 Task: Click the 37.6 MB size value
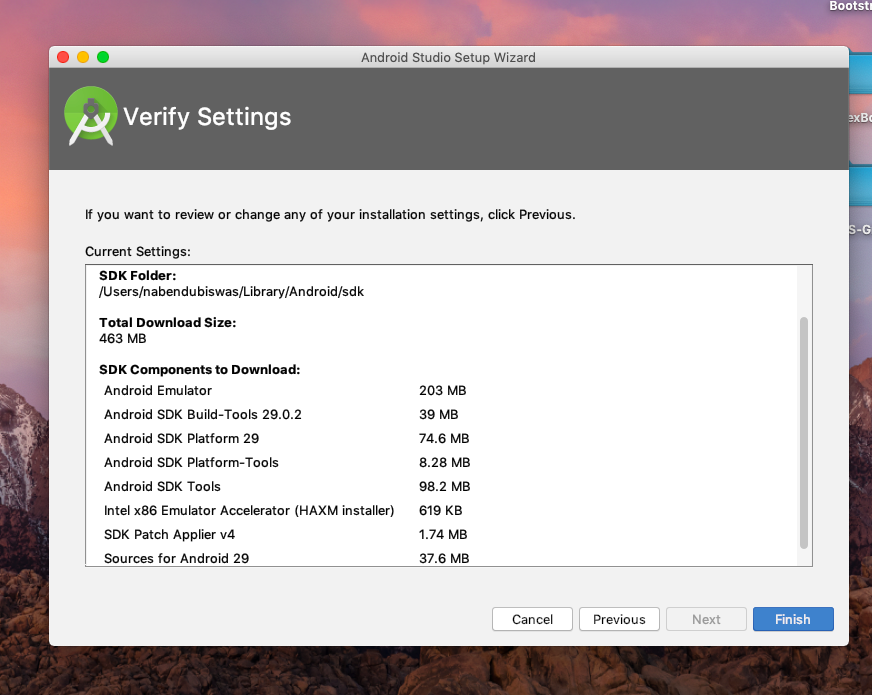pos(444,558)
